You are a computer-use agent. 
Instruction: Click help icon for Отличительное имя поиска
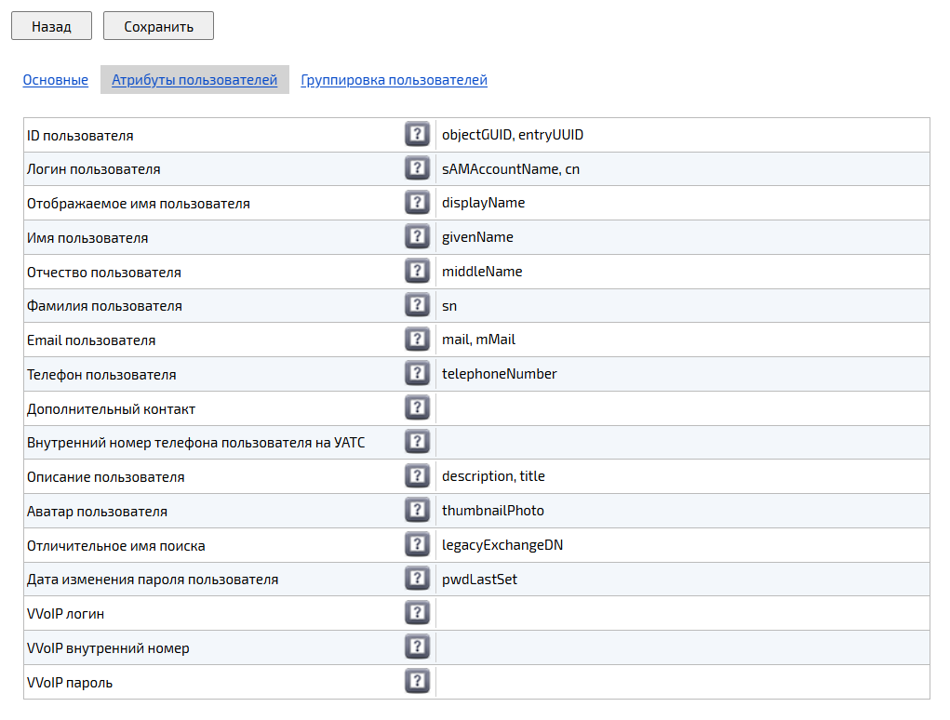417,545
